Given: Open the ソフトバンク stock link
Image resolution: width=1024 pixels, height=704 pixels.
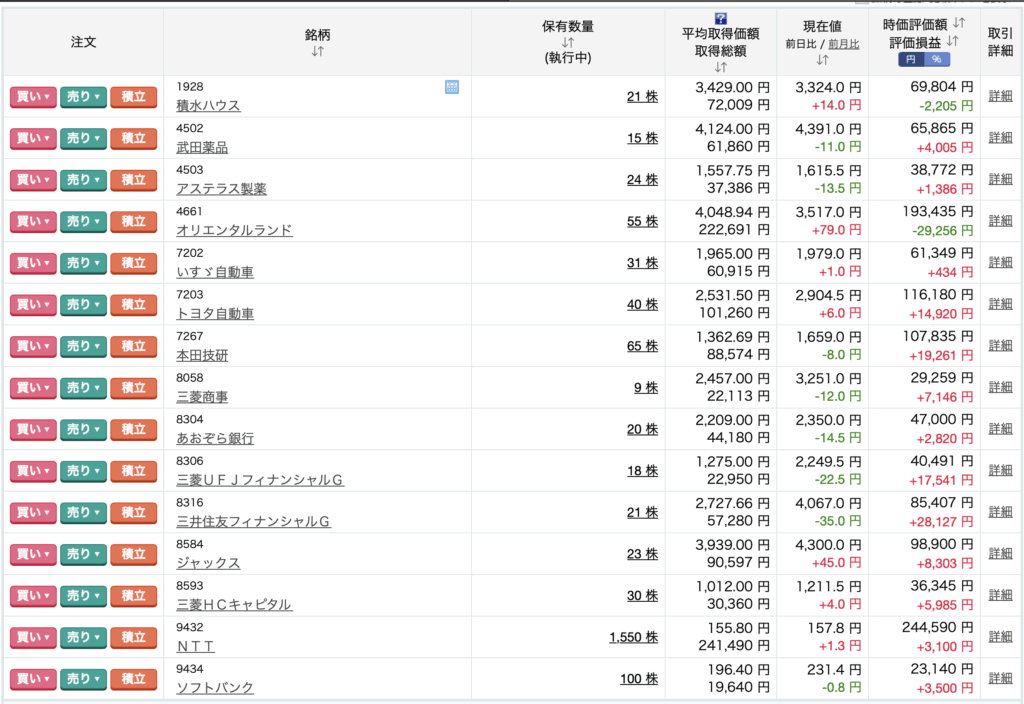Looking at the screenshot, I should coord(215,688).
